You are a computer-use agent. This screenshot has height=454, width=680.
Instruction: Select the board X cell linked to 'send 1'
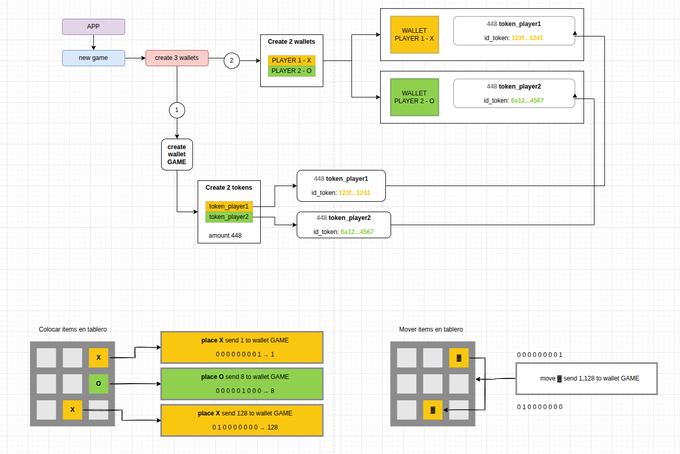point(98,358)
